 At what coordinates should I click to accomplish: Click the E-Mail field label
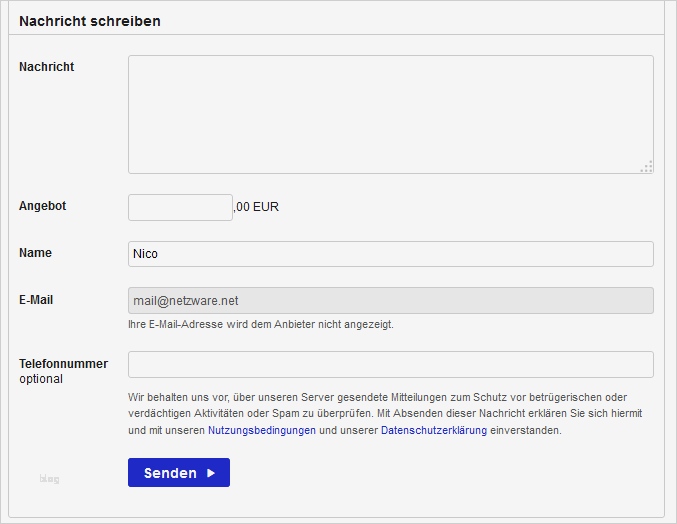(x=35, y=300)
